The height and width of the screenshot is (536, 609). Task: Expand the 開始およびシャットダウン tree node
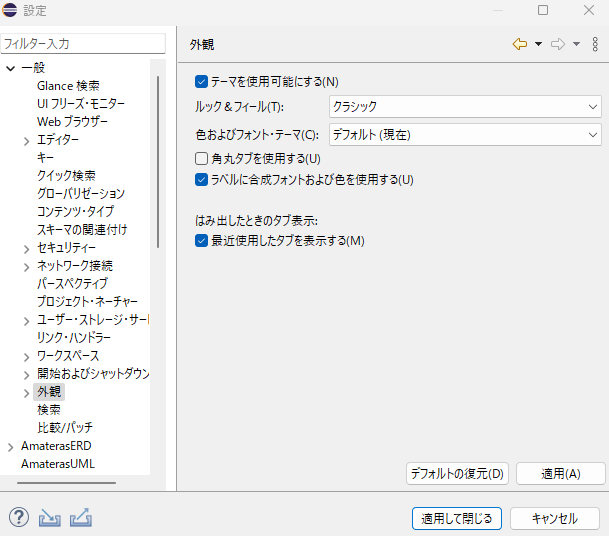[26, 375]
